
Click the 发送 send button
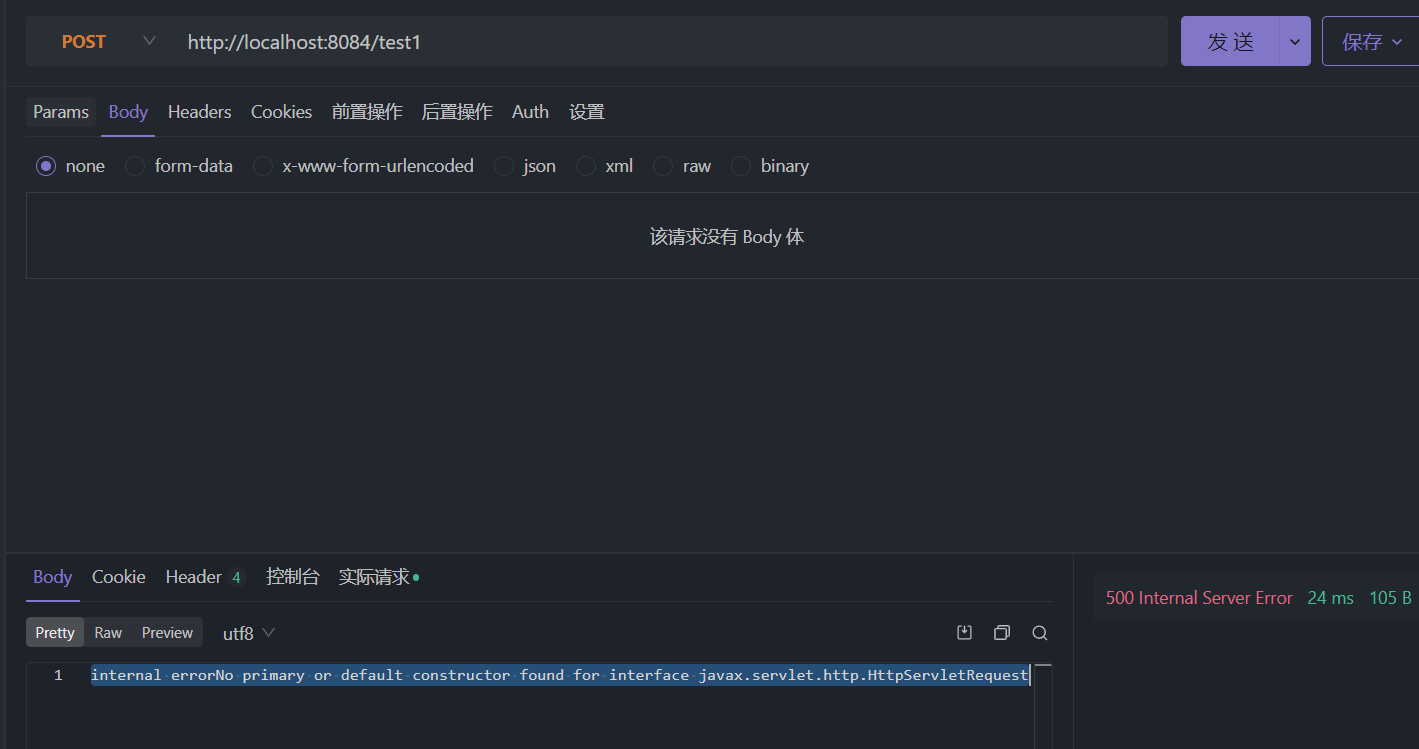click(x=1231, y=41)
